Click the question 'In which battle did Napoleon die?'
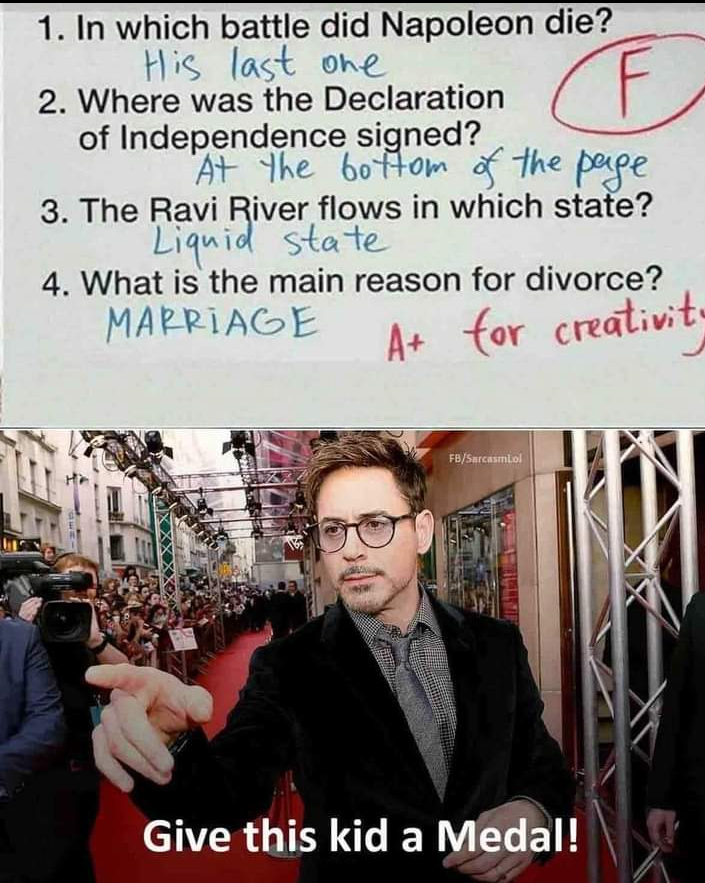The width and height of the screenshot is (705, 883). [324, 26]
